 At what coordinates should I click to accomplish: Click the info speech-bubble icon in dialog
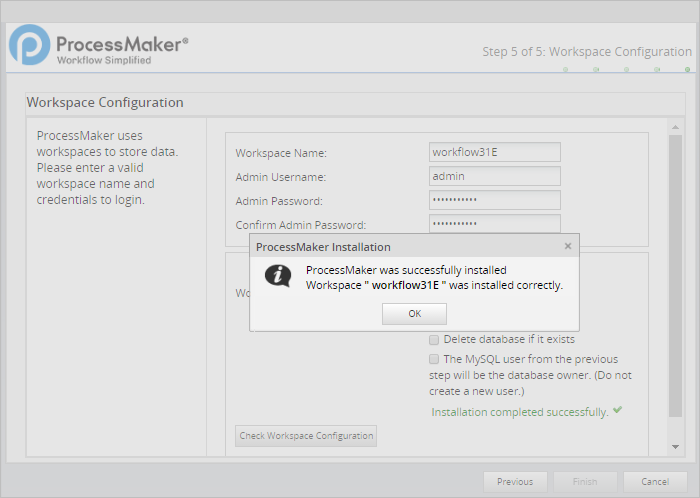(277, 277)
